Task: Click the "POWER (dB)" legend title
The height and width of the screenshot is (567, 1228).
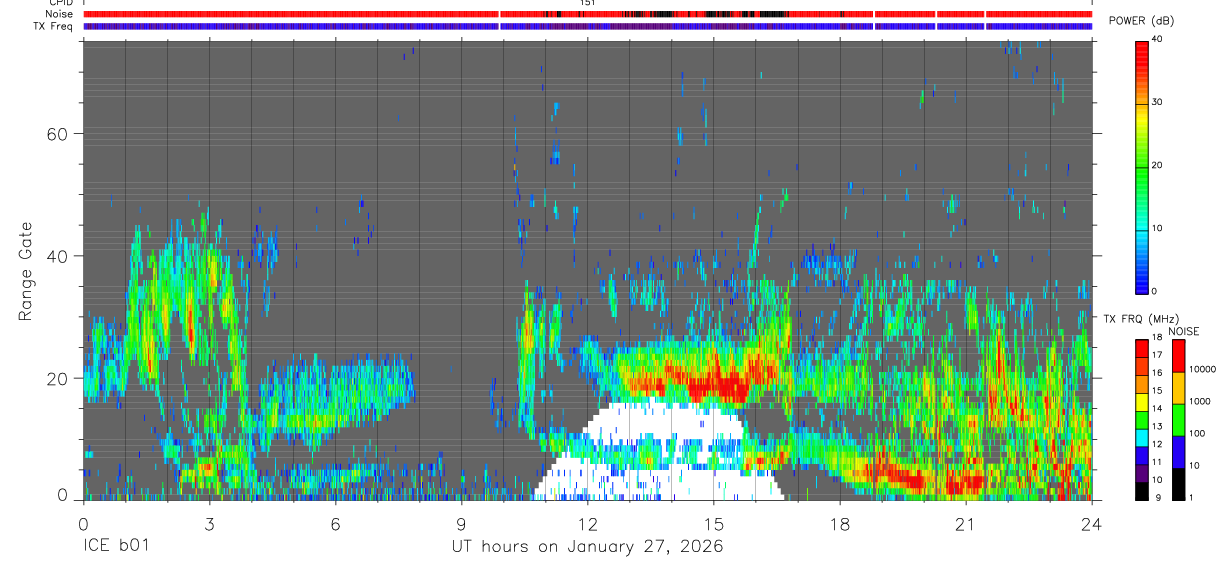Action: click(x=1141, y=21)
